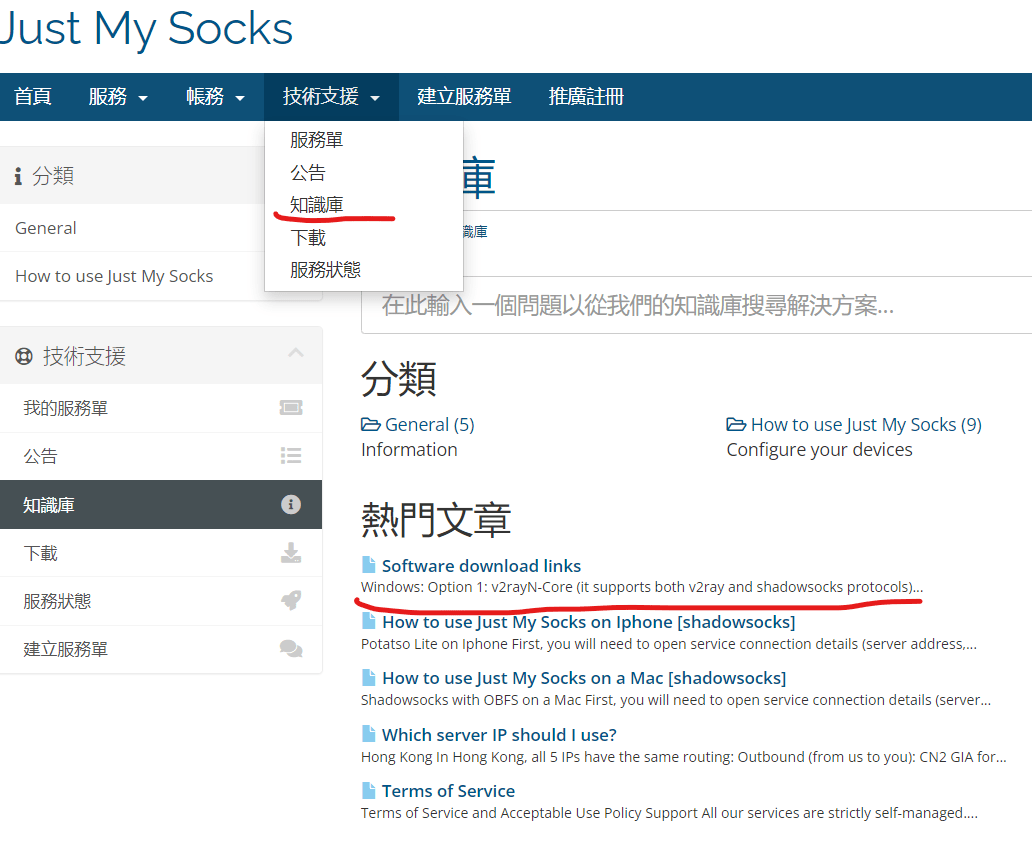Open How to use Just My Socks (9) category
Image resolution: width=1032 pixels, height=862 pixels.
[865, 425]
